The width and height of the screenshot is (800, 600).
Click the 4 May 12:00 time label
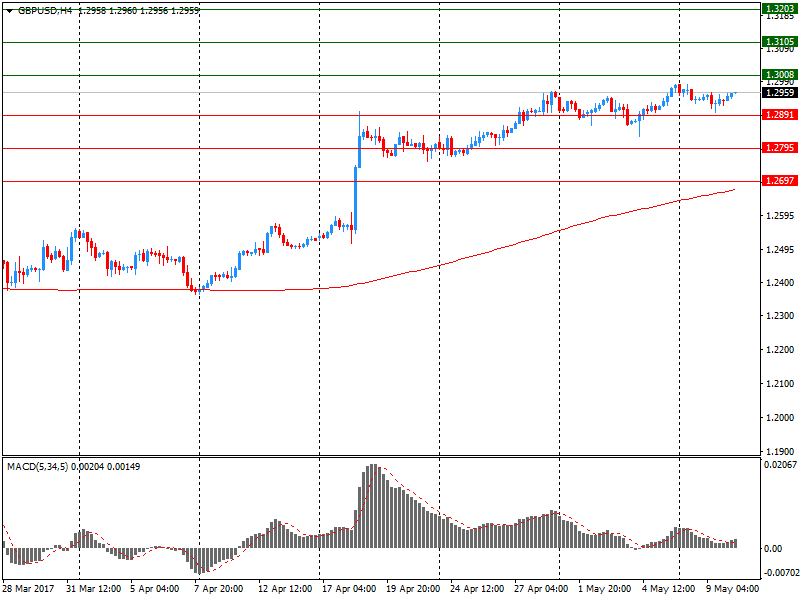tap(668, 589)
